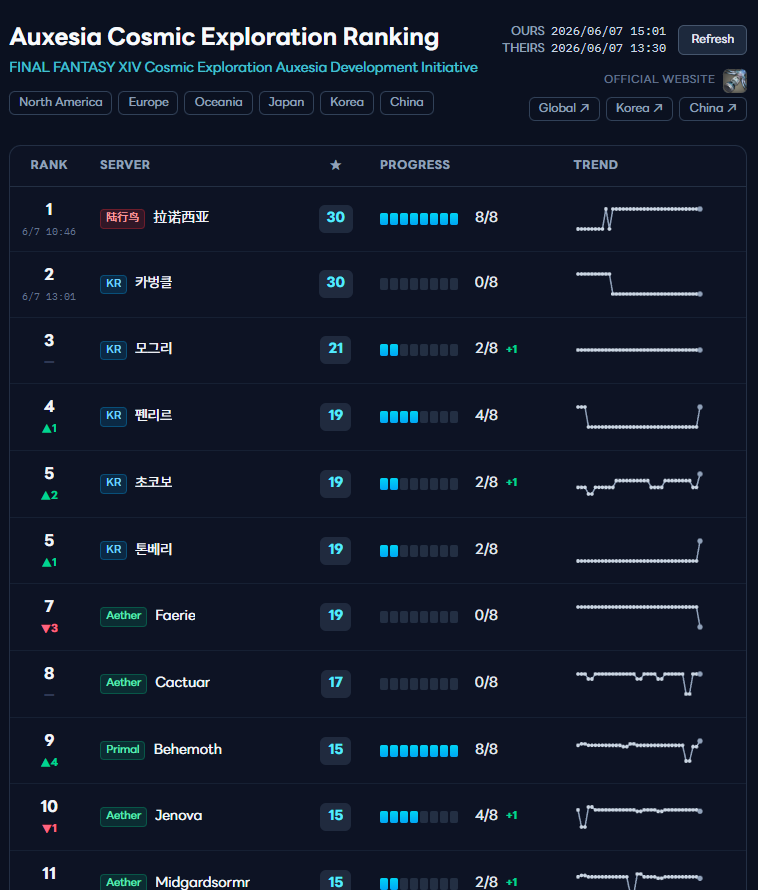Click the trend sparkline for Behemoth
Image resolution: width=758 pixels, height=890 pixels.
coord(639,750)
